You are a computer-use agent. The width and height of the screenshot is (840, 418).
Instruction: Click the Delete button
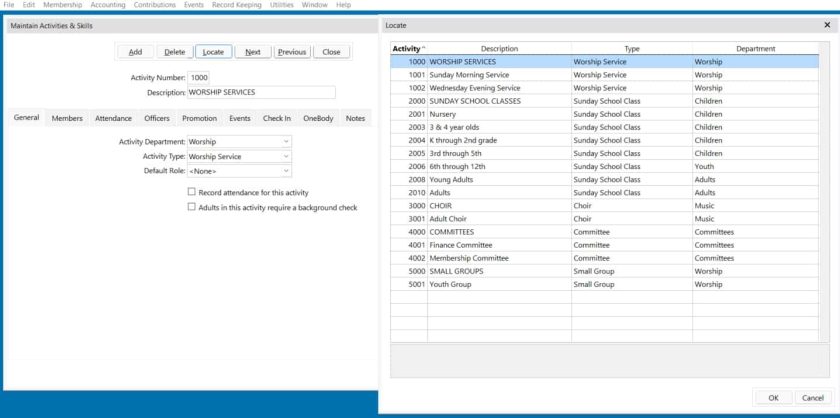[x=175, y=52]
